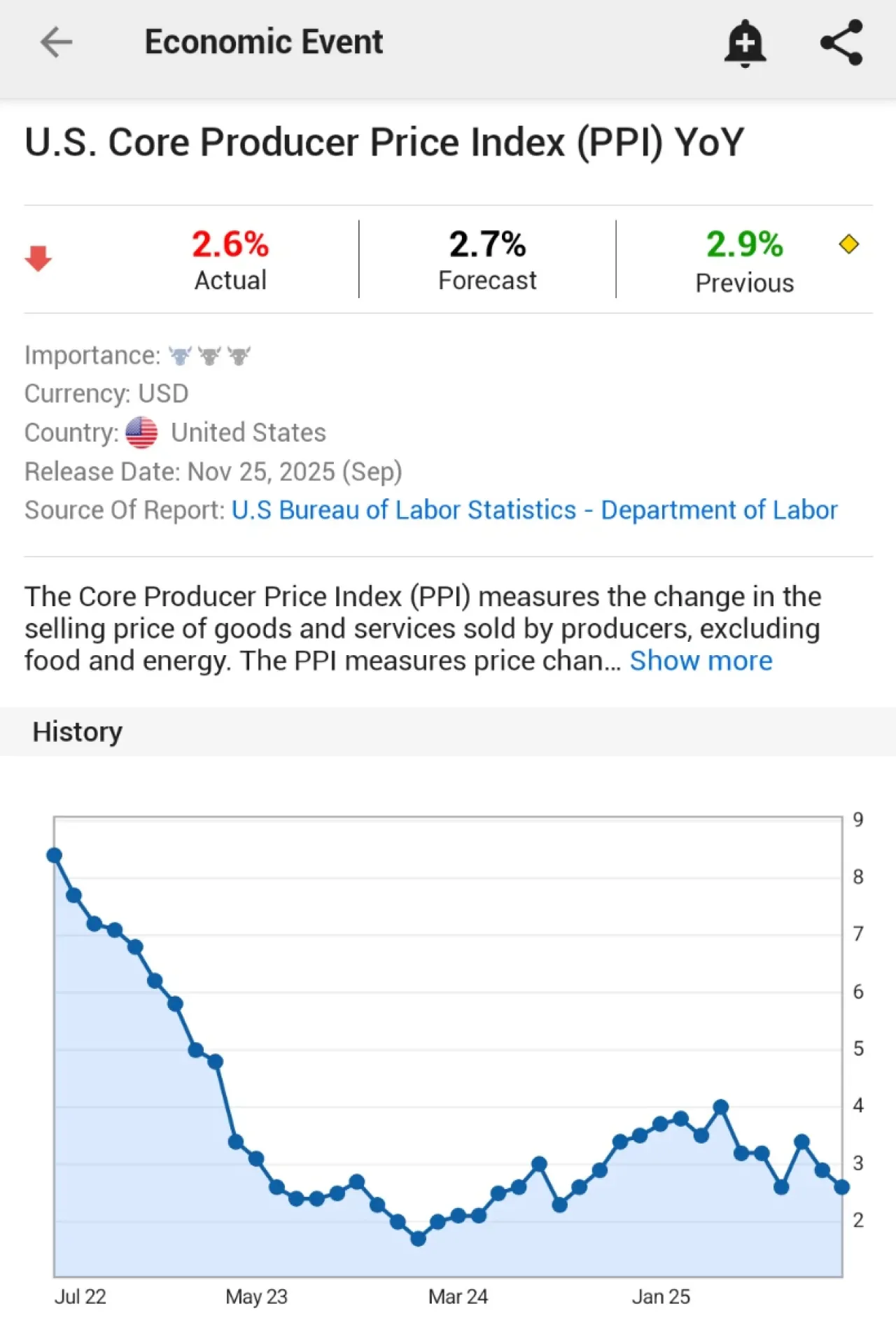The image size is (896, 1327).
Task: Select the 2.6% Actual value
Action: pos(230,244)
